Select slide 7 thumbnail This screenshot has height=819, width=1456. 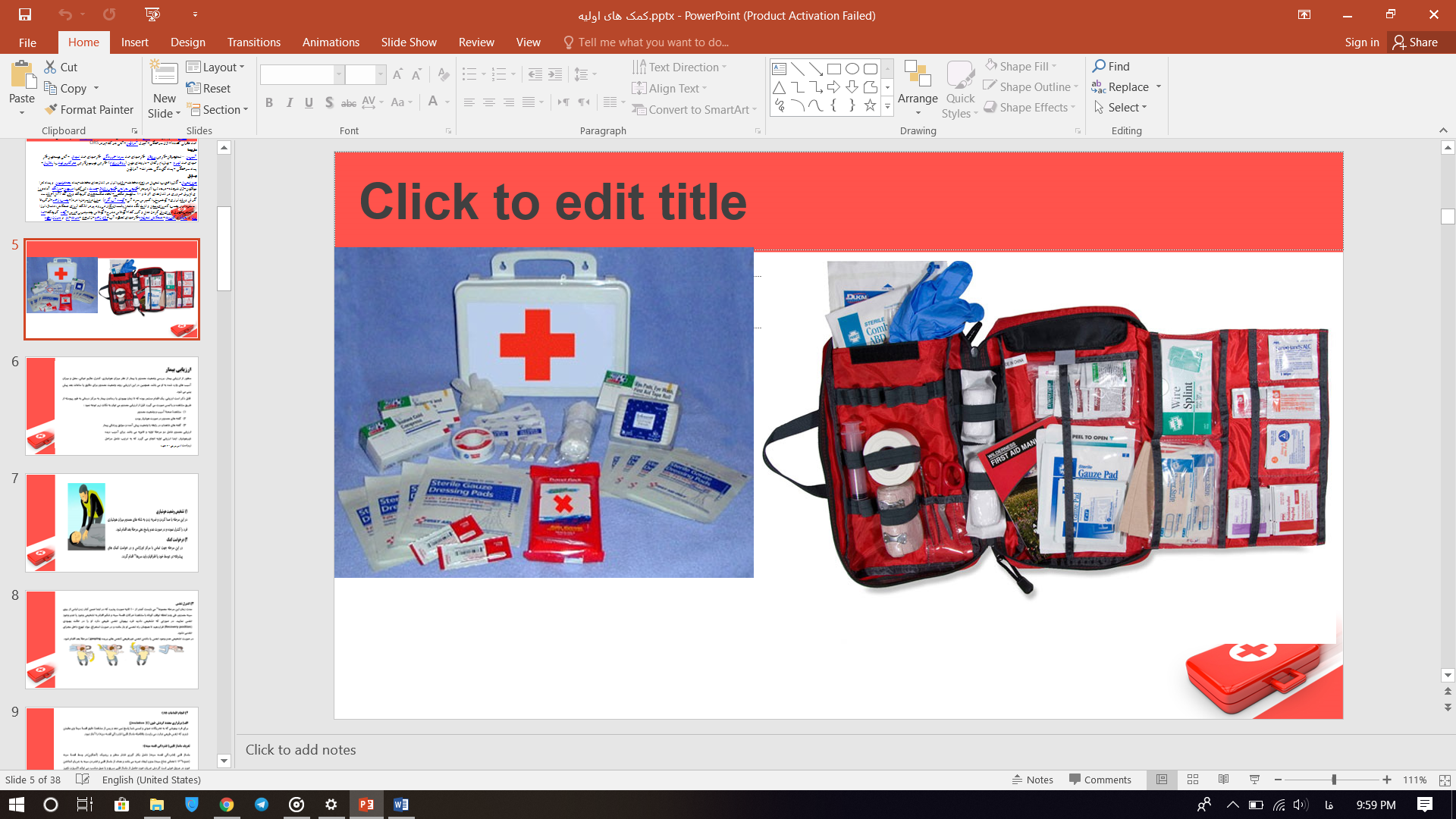111,522
